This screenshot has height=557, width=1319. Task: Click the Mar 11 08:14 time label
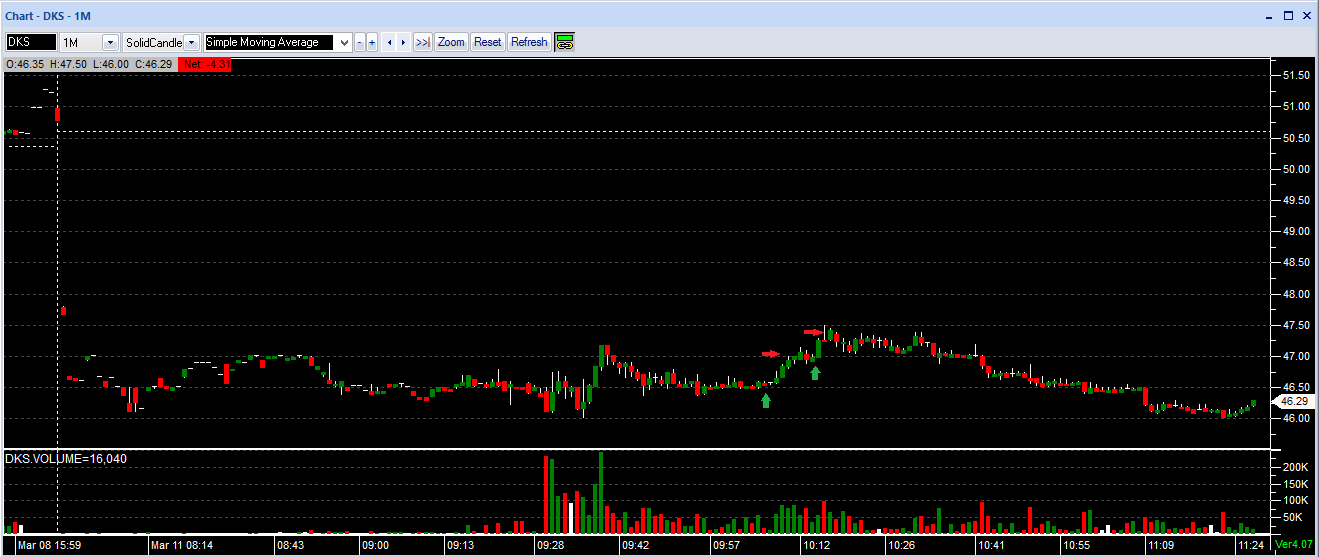[x=184, y=546]
